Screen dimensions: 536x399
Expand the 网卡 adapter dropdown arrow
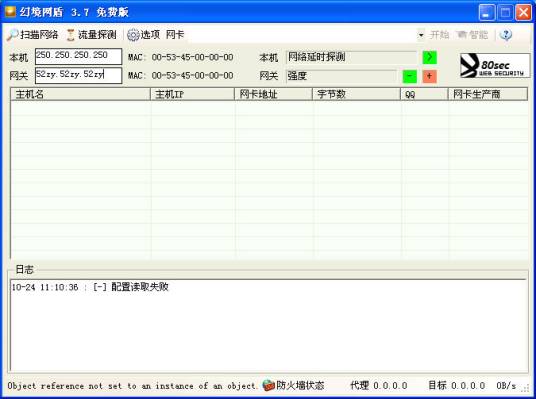click(x=421, y=35)
